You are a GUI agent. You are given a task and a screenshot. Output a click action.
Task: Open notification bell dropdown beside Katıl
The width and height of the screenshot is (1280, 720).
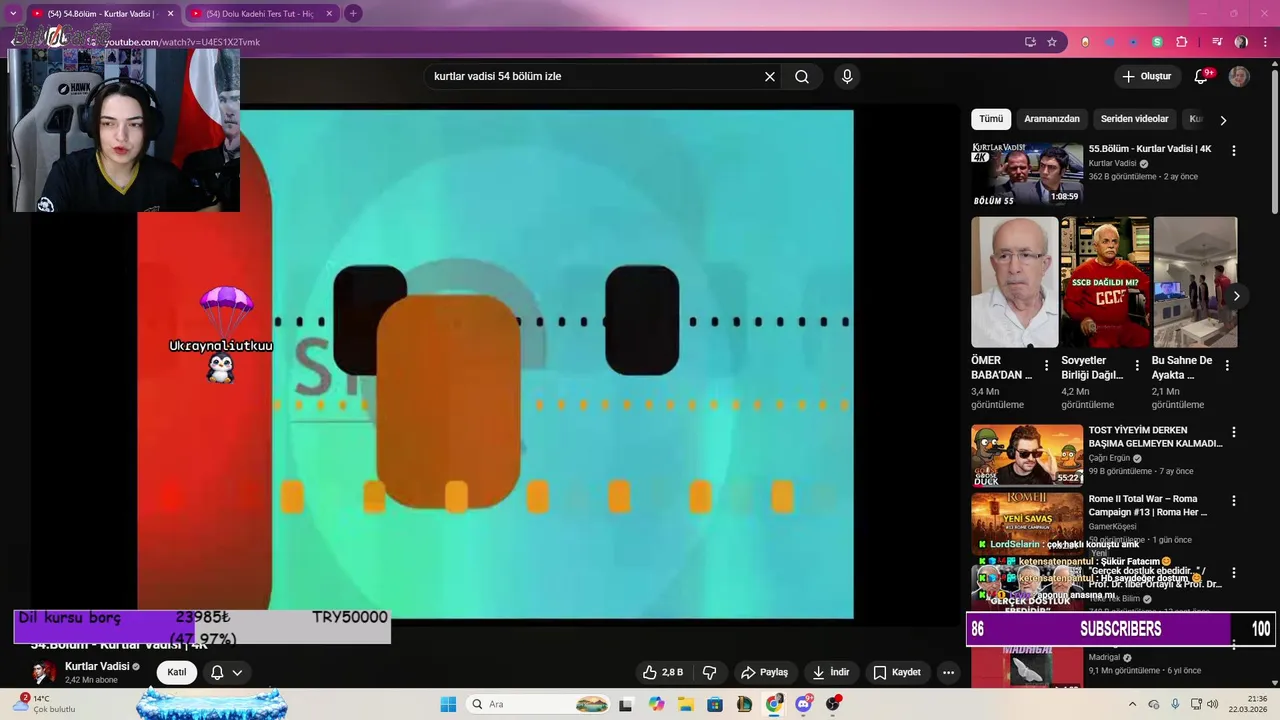tap(227, 672)
